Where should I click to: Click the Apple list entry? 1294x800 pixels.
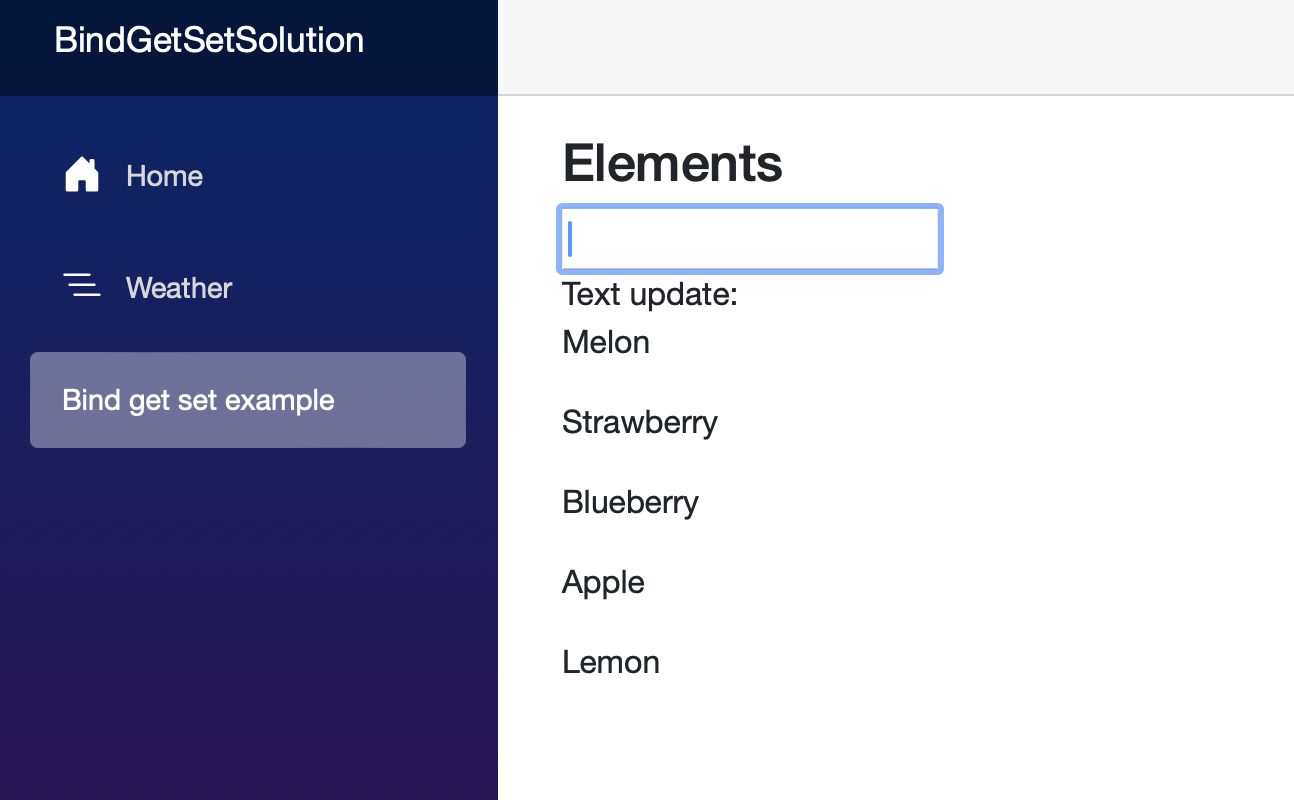[603, 582]
